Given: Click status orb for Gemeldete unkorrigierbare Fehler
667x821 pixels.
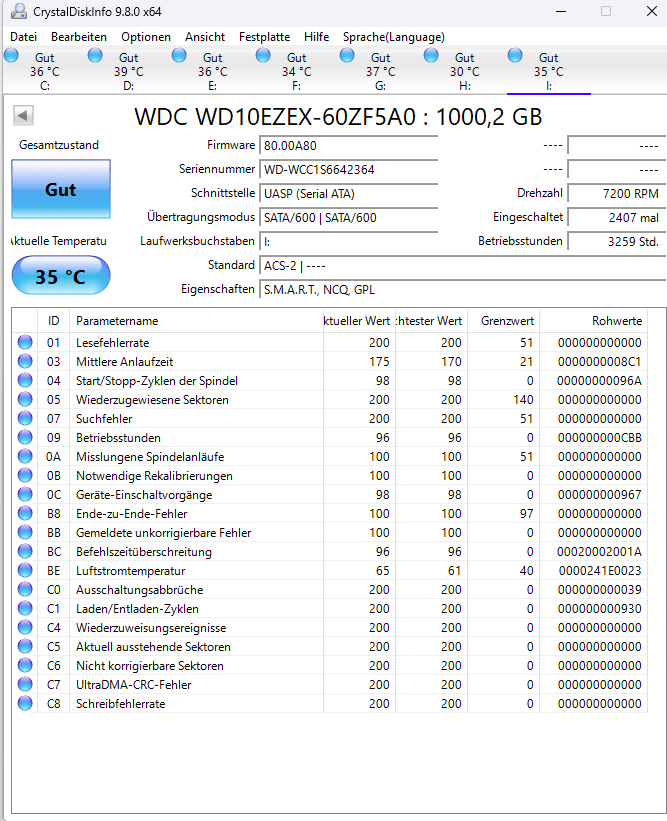Looking at the screenshot, I should 25,532.
